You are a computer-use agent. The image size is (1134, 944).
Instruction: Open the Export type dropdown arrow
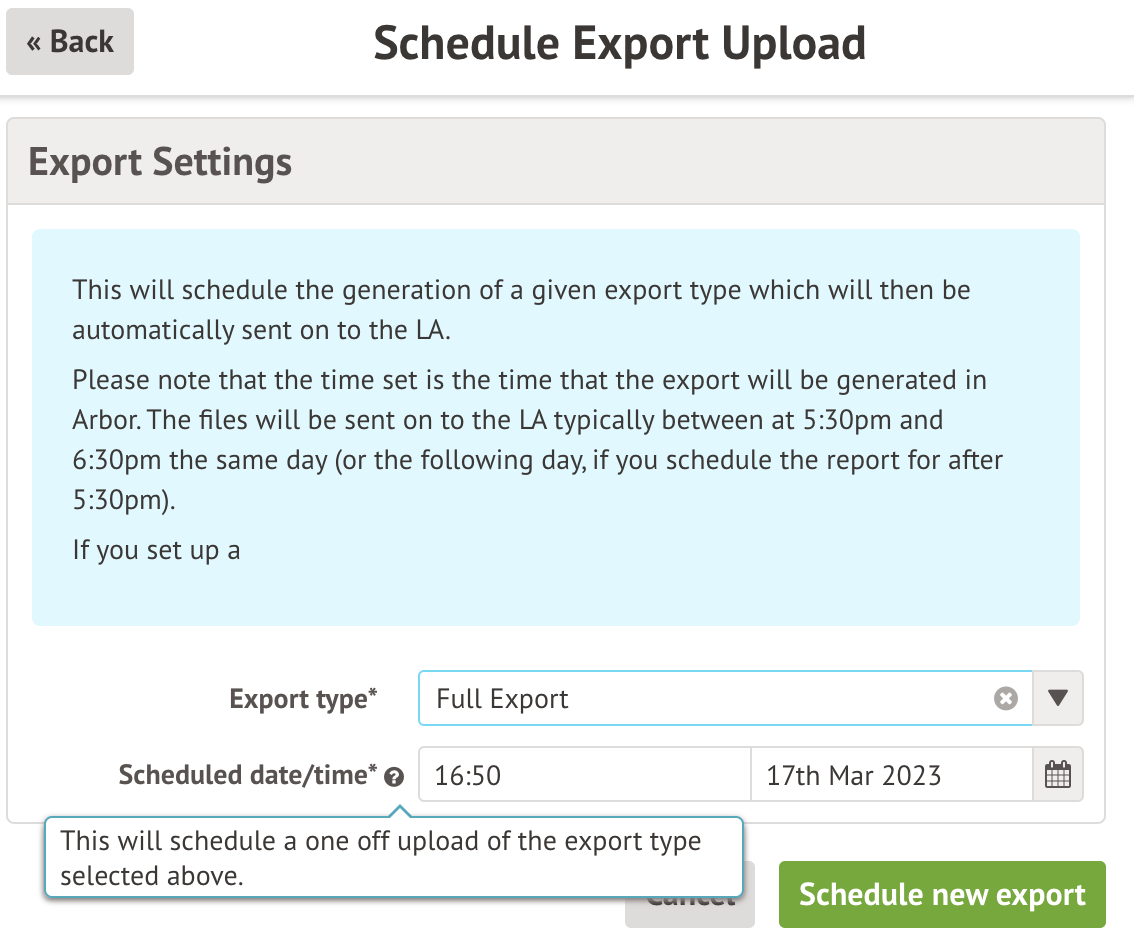[x=1058, y=698]
